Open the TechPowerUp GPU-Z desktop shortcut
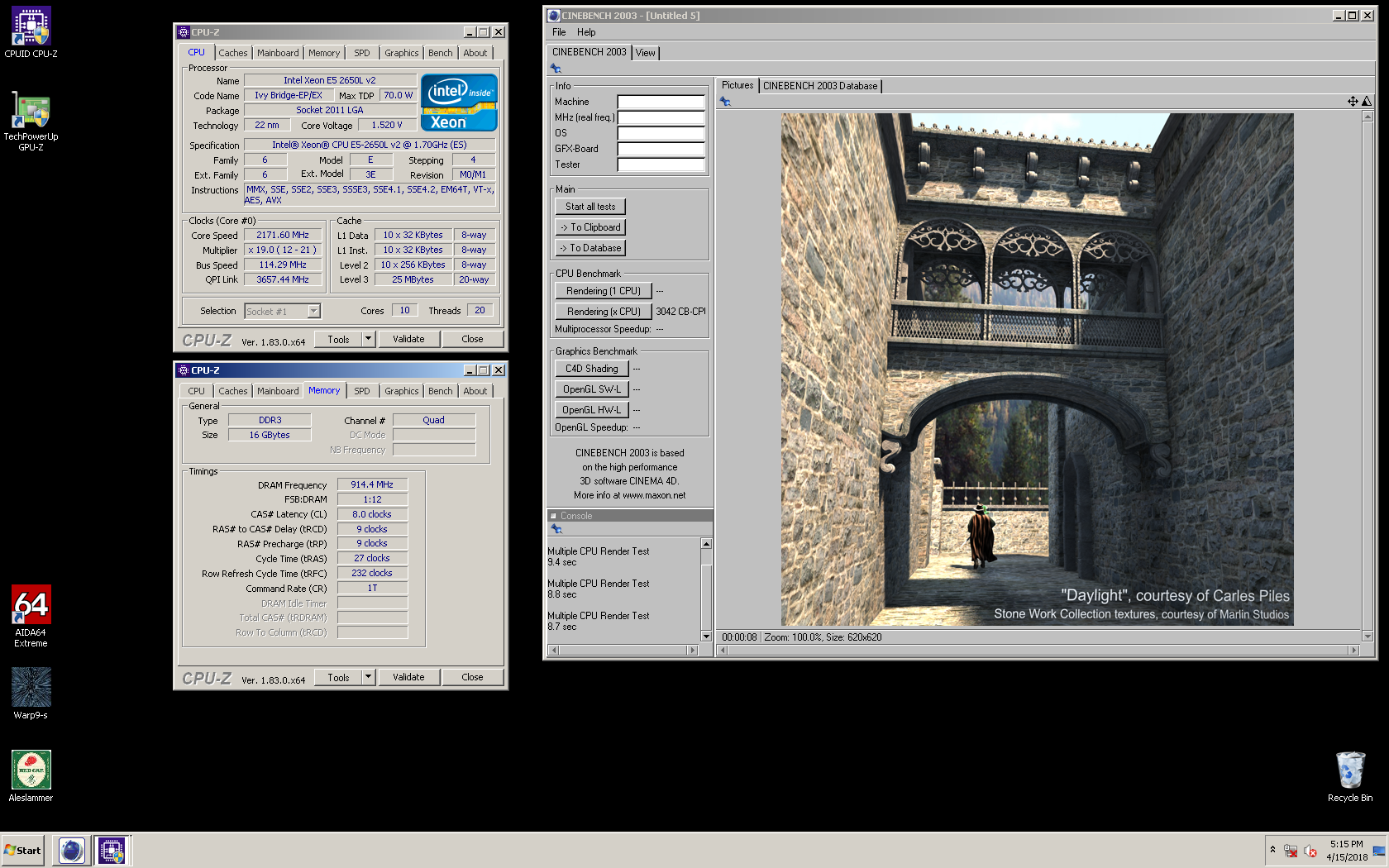 point(31,121)
